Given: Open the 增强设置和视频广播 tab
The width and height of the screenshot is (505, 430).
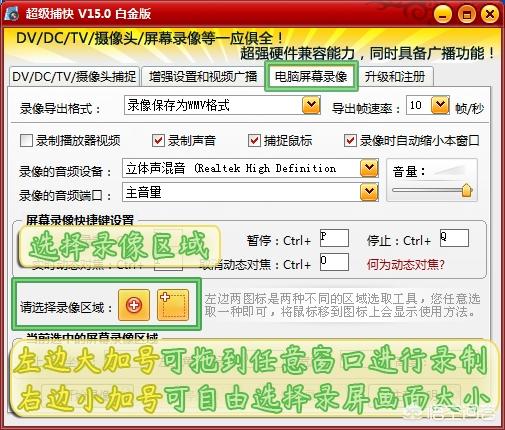Looking at the screenshot, I should coord(203,77).
